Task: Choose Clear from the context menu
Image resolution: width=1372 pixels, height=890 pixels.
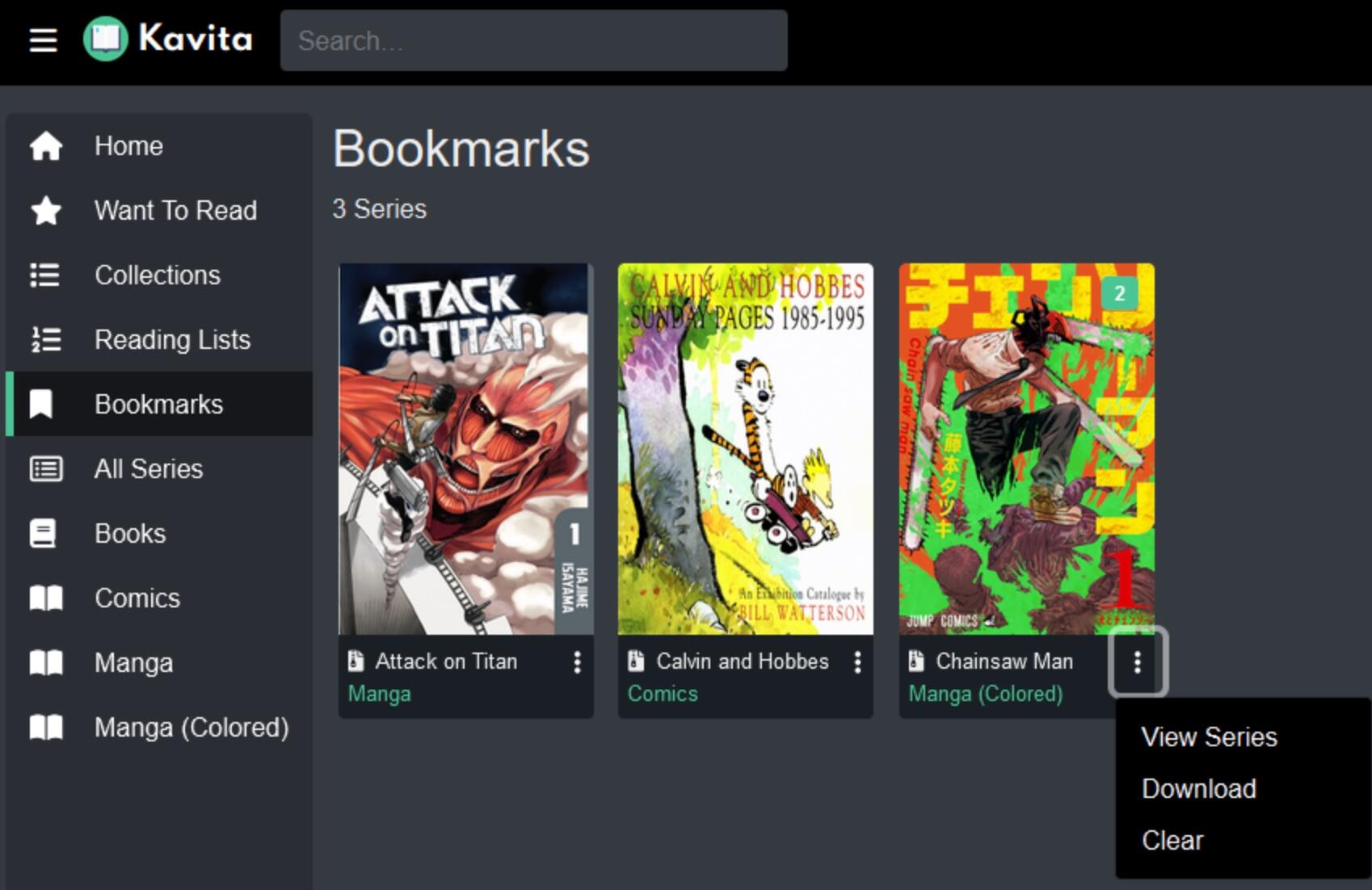Action: [x=1243, y=841]
